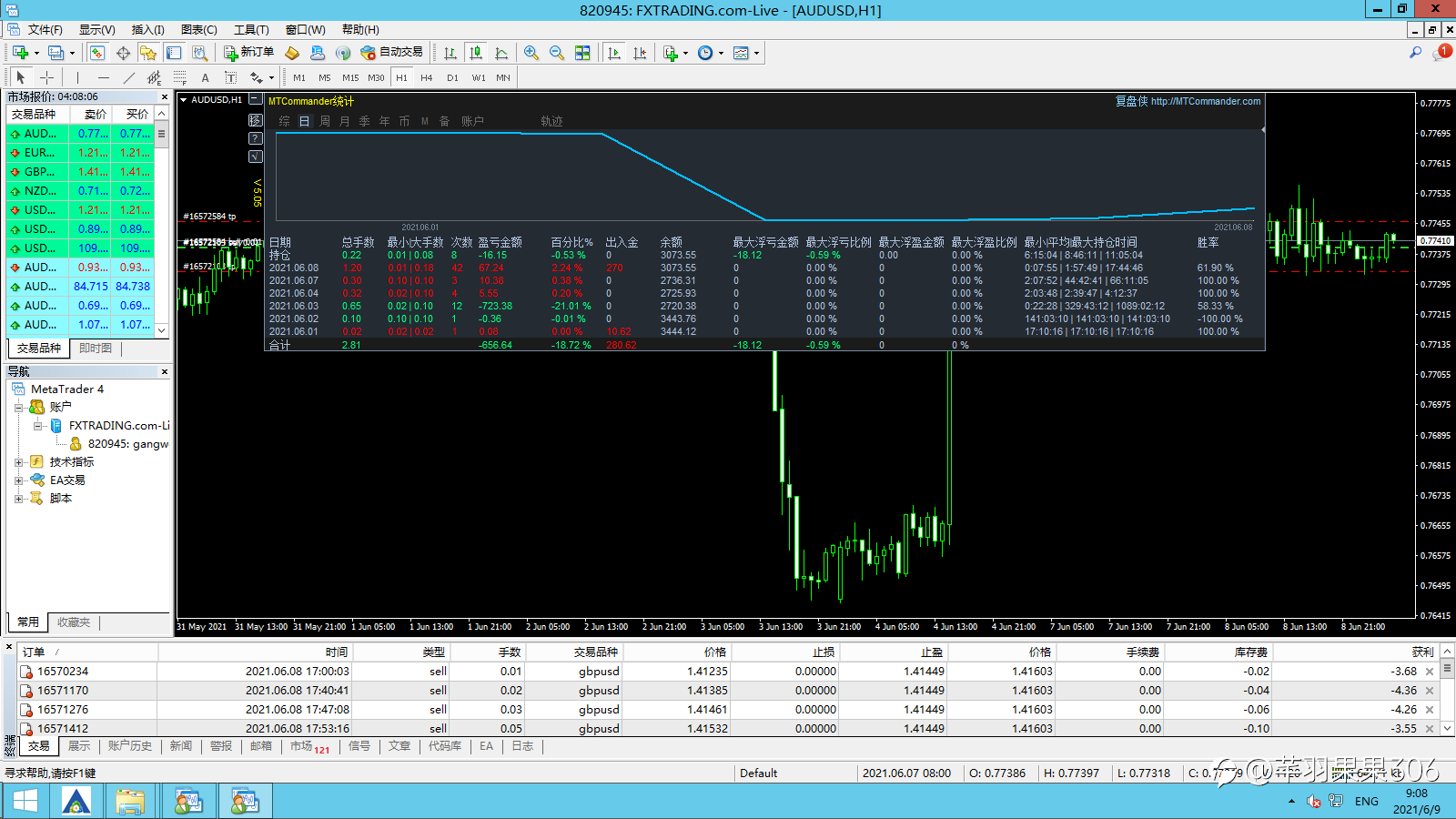Toggle AutoTrading (自动交易) button

tap(392, 53)
